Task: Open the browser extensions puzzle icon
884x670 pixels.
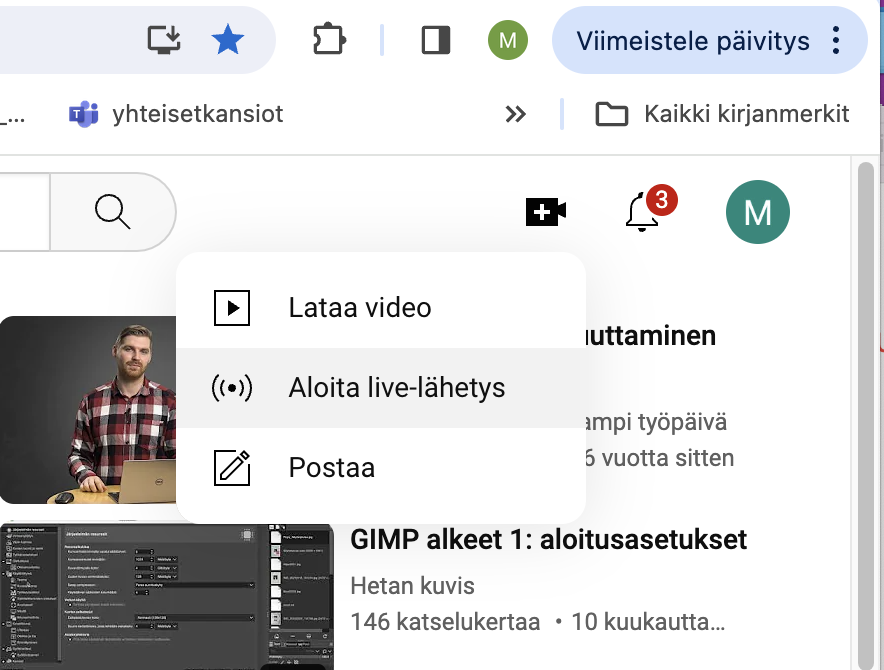Action: click(x=328, y=40)
